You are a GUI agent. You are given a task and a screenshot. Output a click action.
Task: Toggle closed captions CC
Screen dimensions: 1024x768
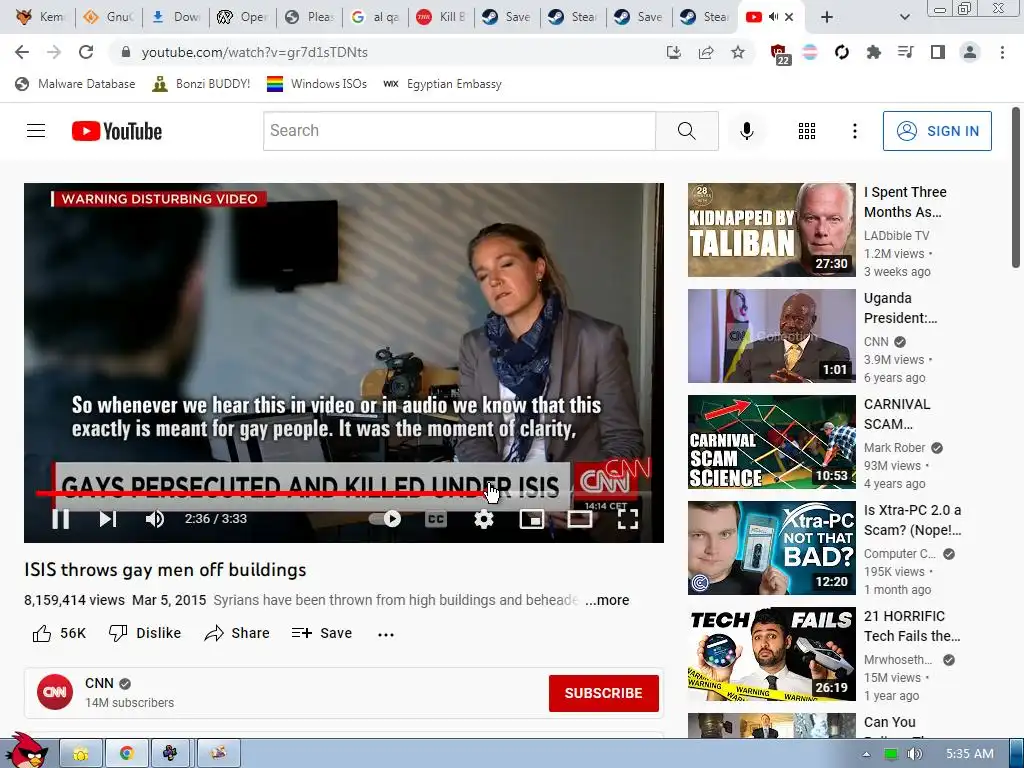436,519
